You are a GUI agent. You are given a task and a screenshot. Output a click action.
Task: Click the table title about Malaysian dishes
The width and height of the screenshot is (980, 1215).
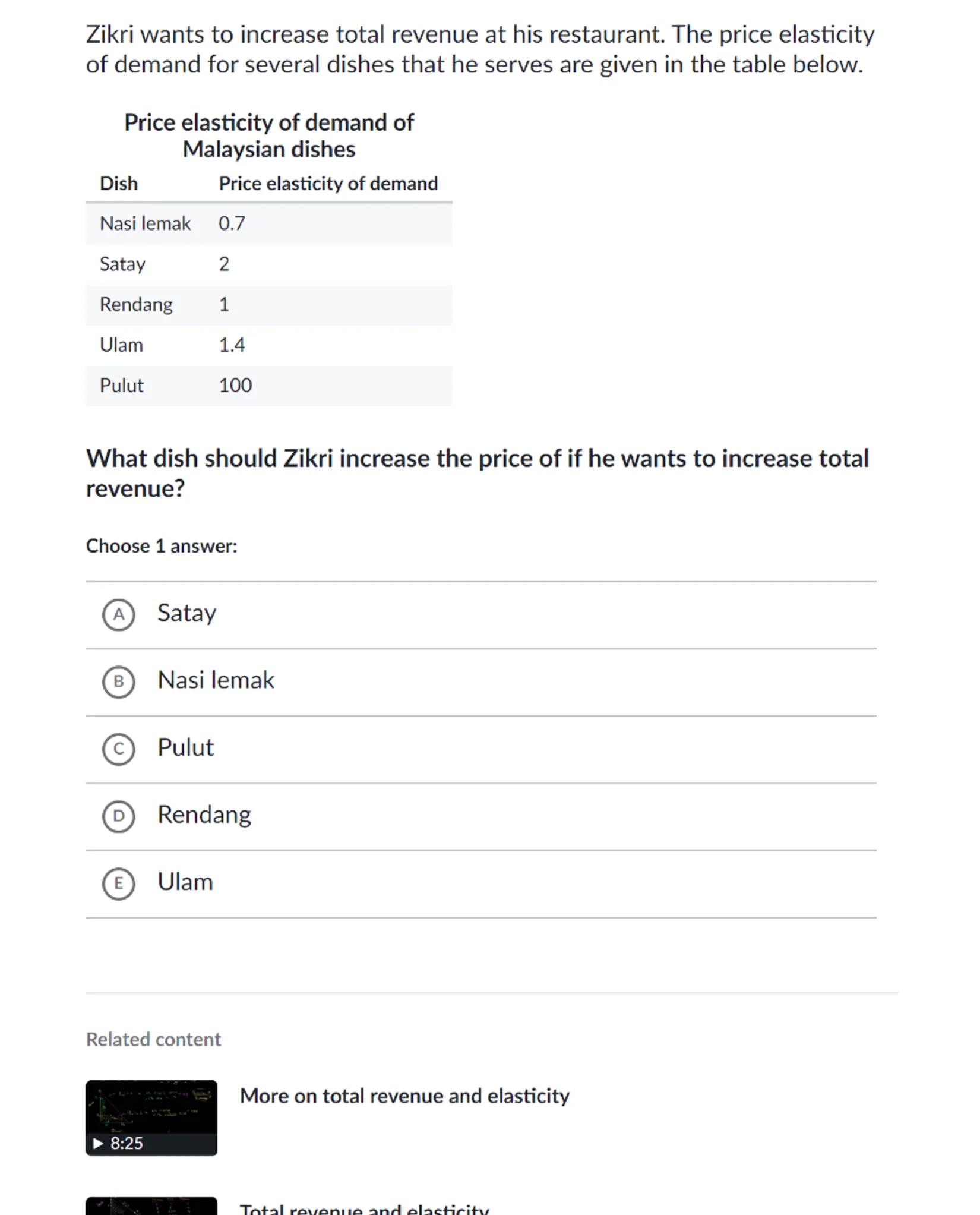pos(268,136)
